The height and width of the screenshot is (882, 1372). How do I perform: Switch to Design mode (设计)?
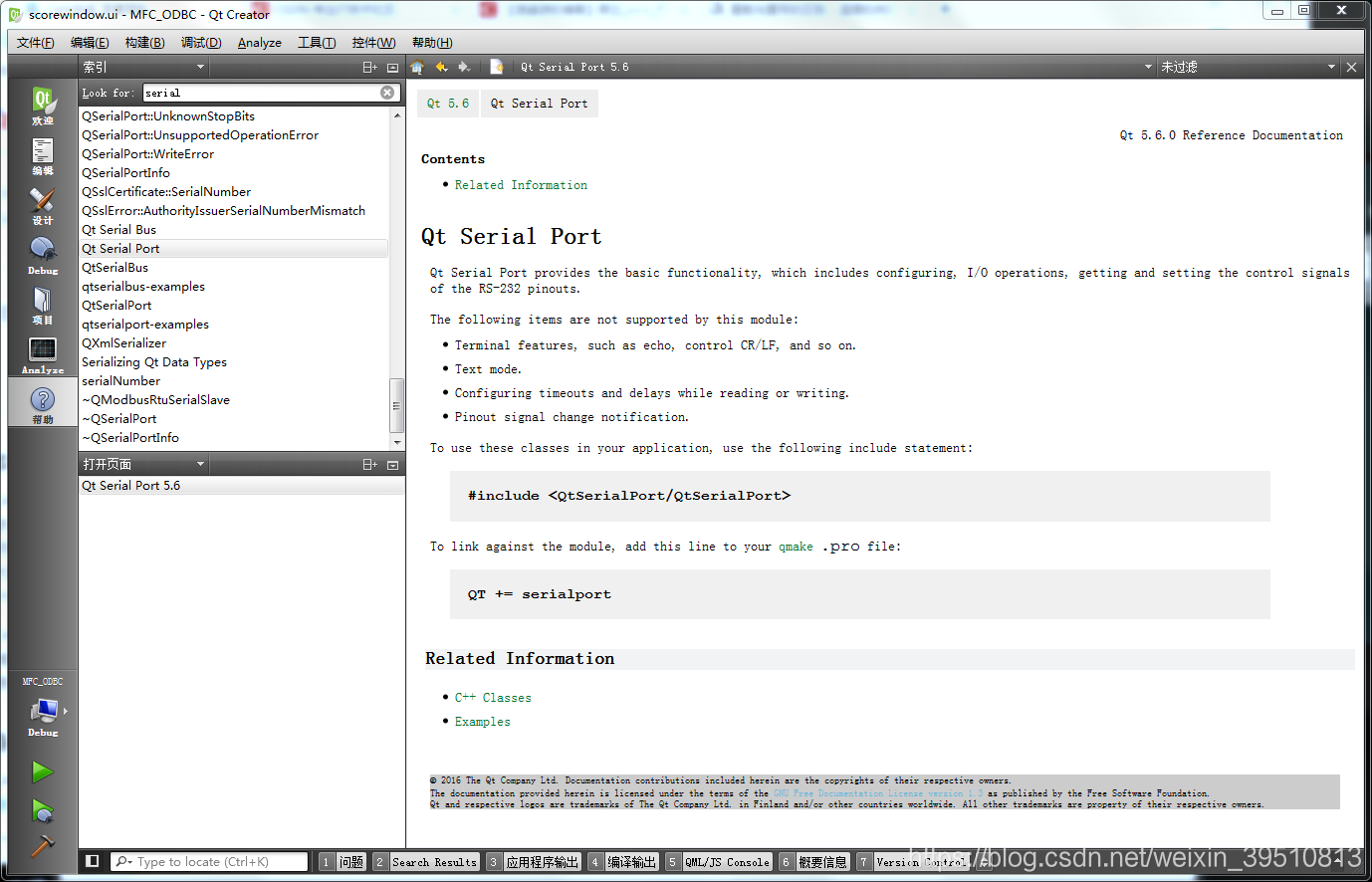pyautogui.click(x=43, y=205)
